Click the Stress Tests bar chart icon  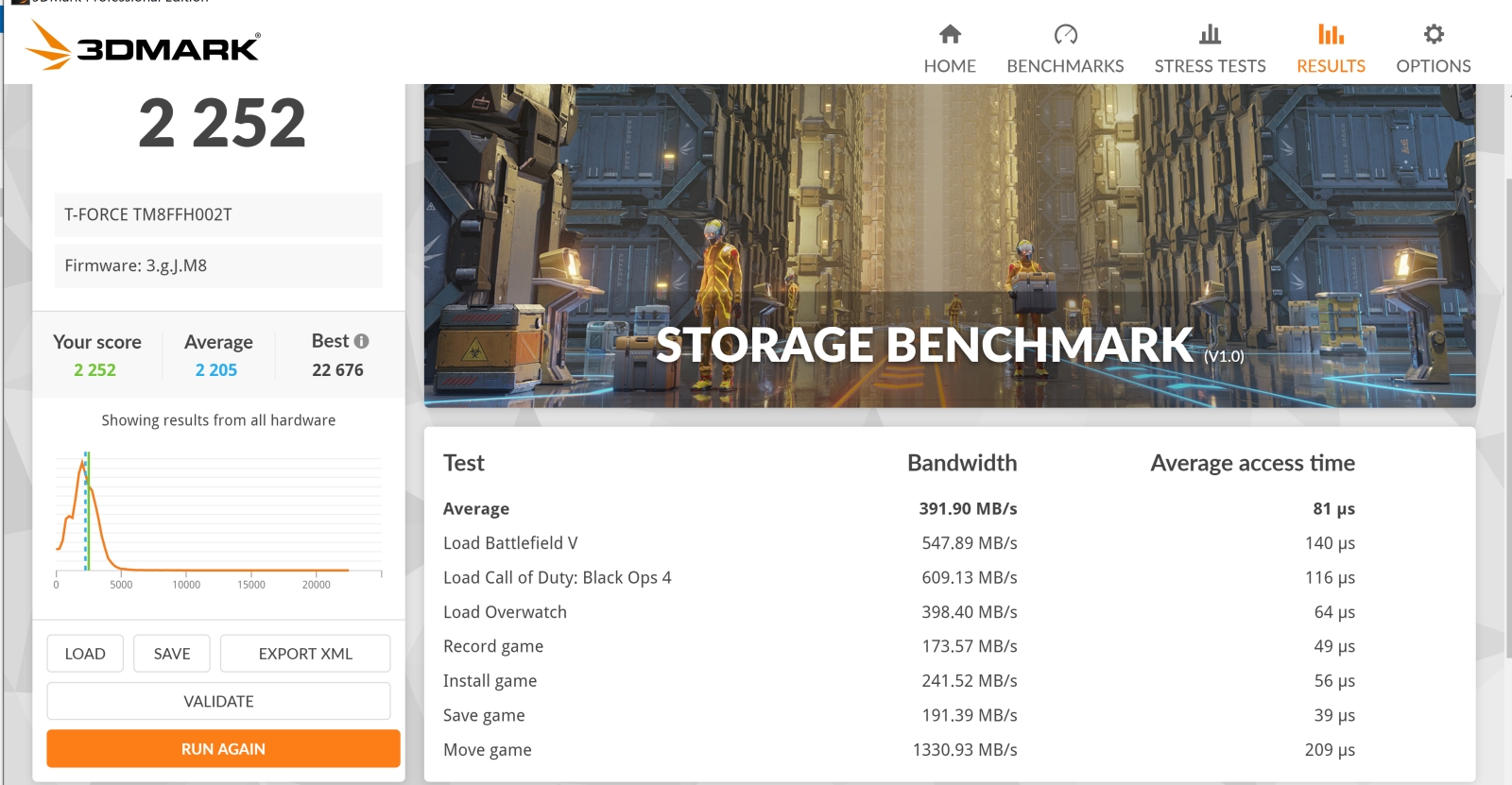click(x=1210, y=35)
